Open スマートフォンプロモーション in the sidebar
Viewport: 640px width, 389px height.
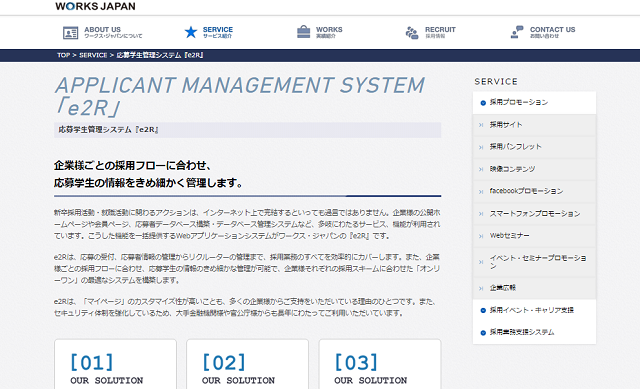[534, 213]
